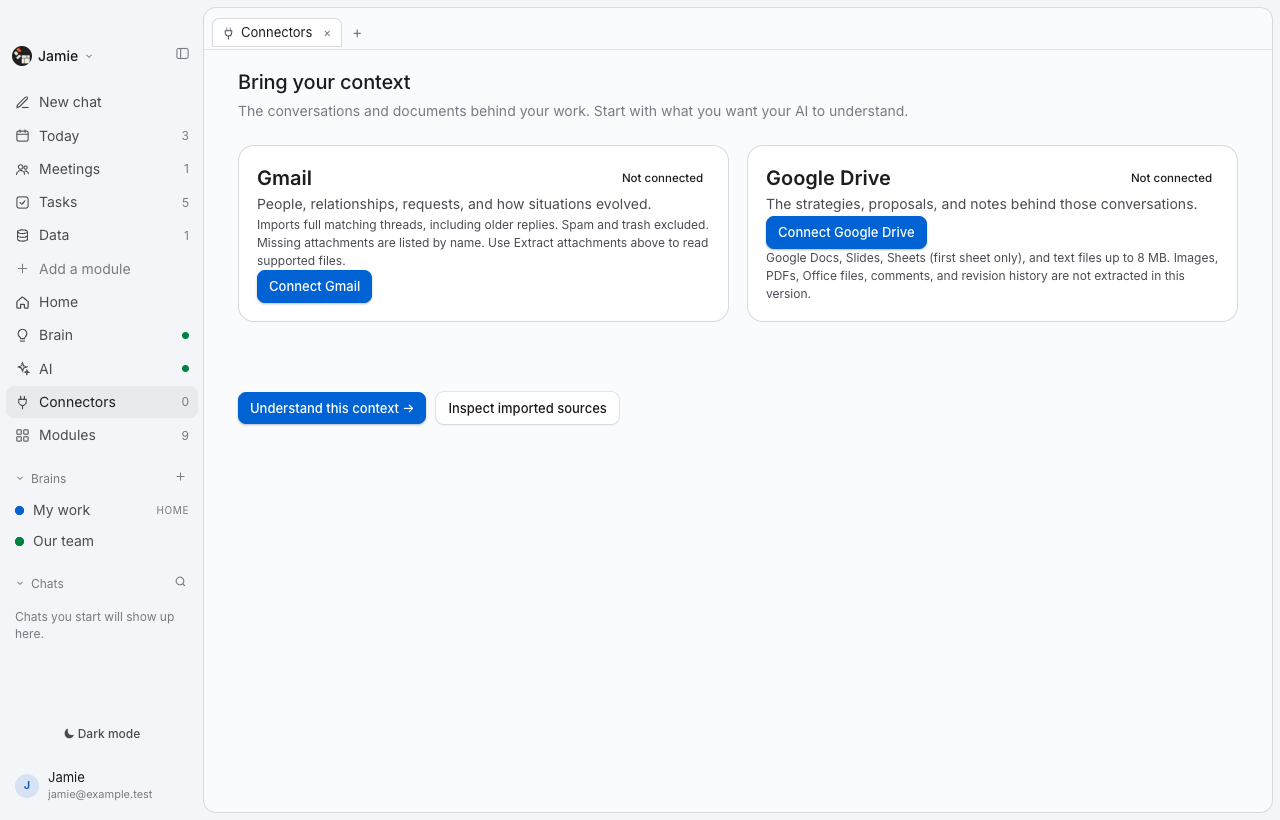Click the New chat pencil icon
The width and height of the screenshot is (1280, 820).
point(23,102)
